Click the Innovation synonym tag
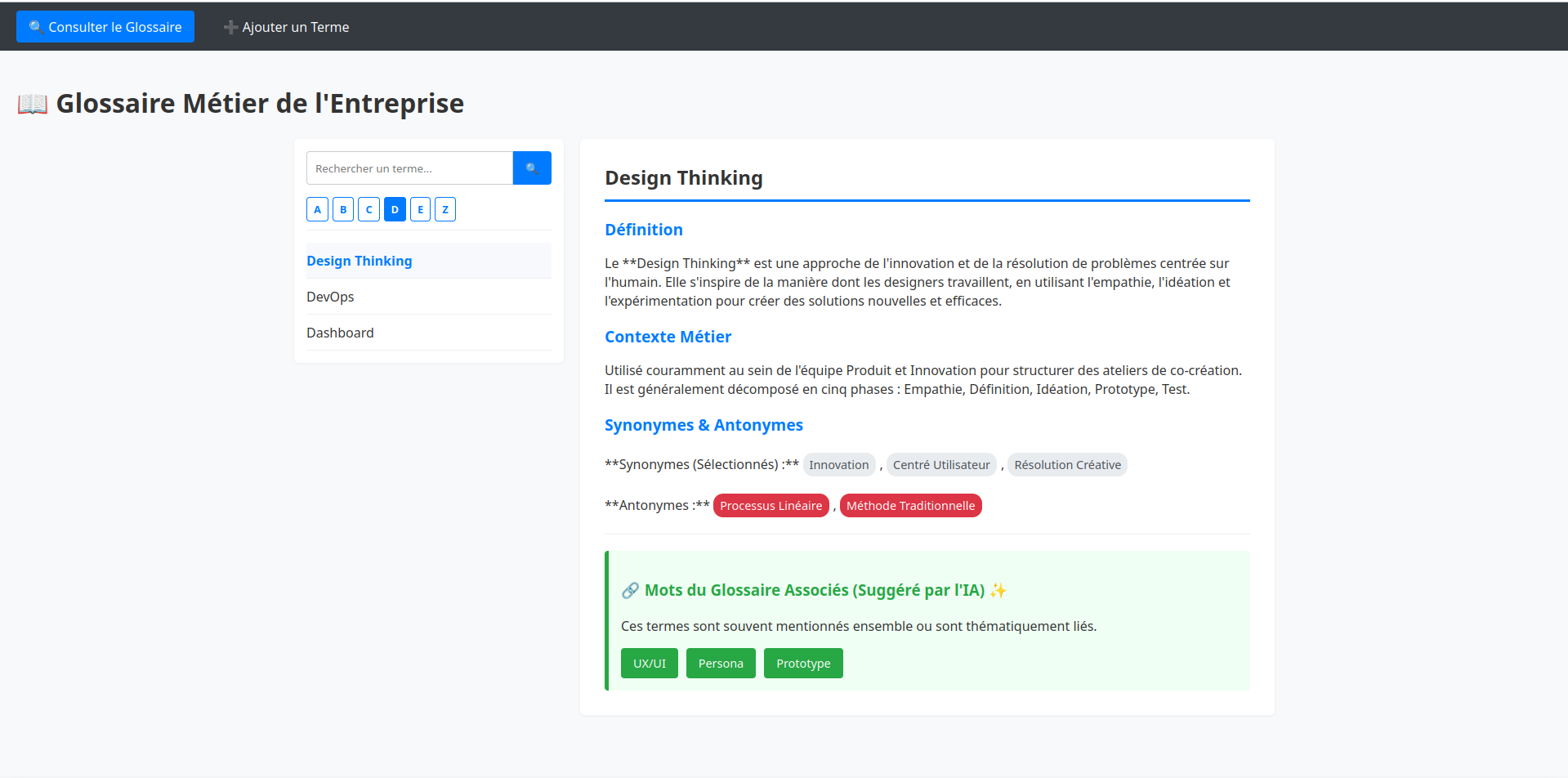This screenshot has width=1568, height=778. click(x=838, y=465)
